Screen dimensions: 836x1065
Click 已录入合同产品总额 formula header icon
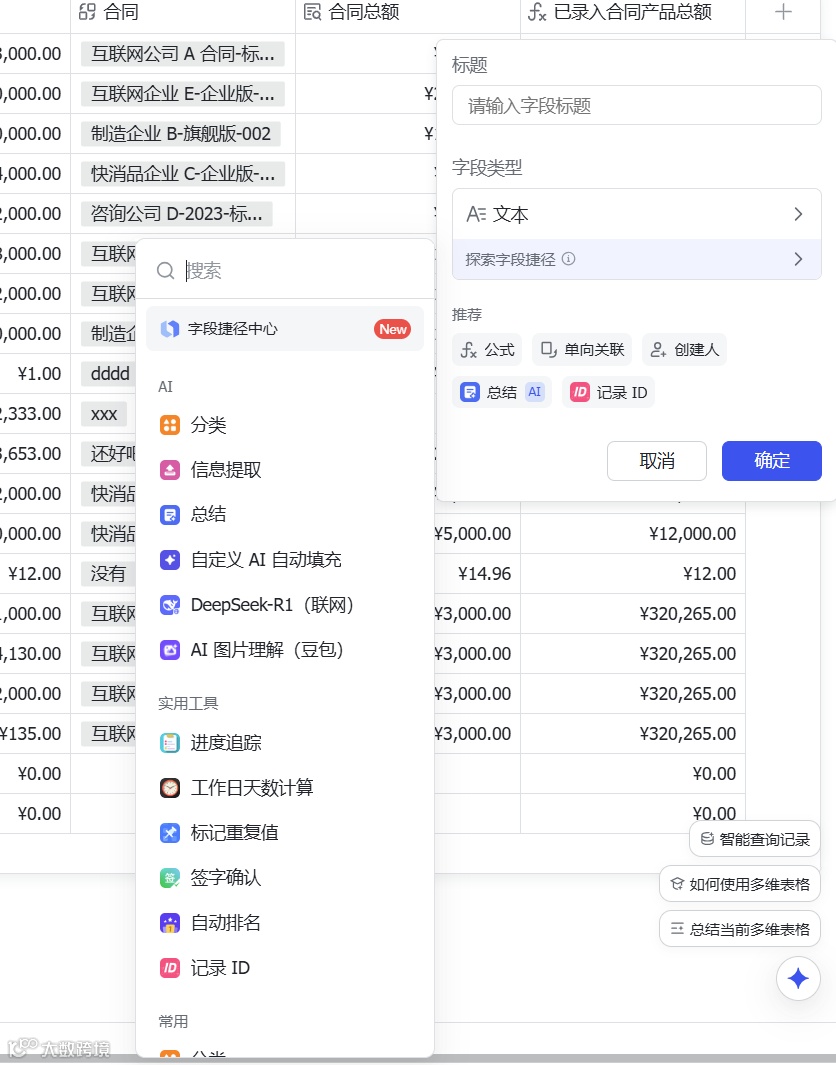(537, 12)
